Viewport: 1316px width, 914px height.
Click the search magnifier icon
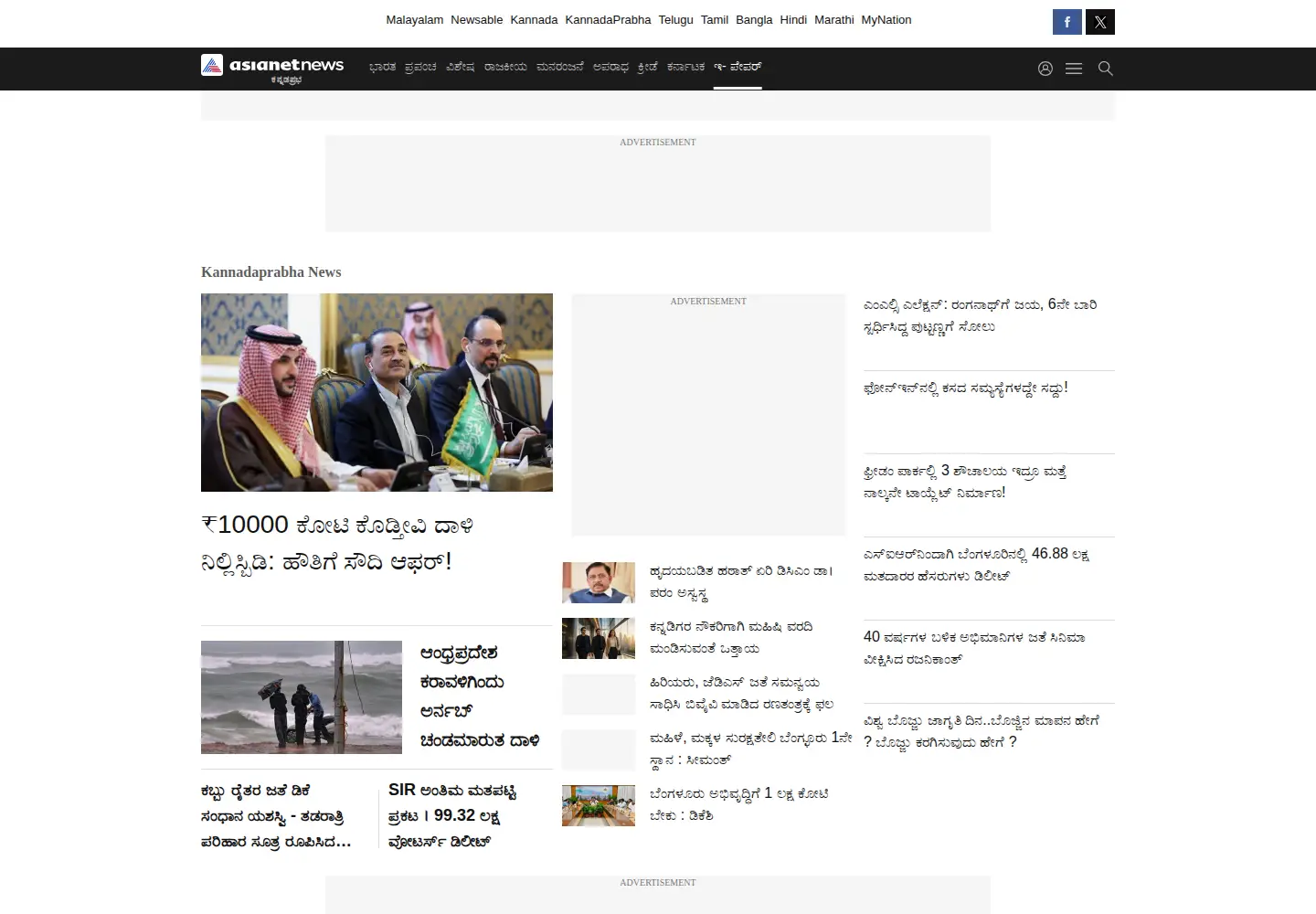pyautogui.click(x=1105, y=69)
